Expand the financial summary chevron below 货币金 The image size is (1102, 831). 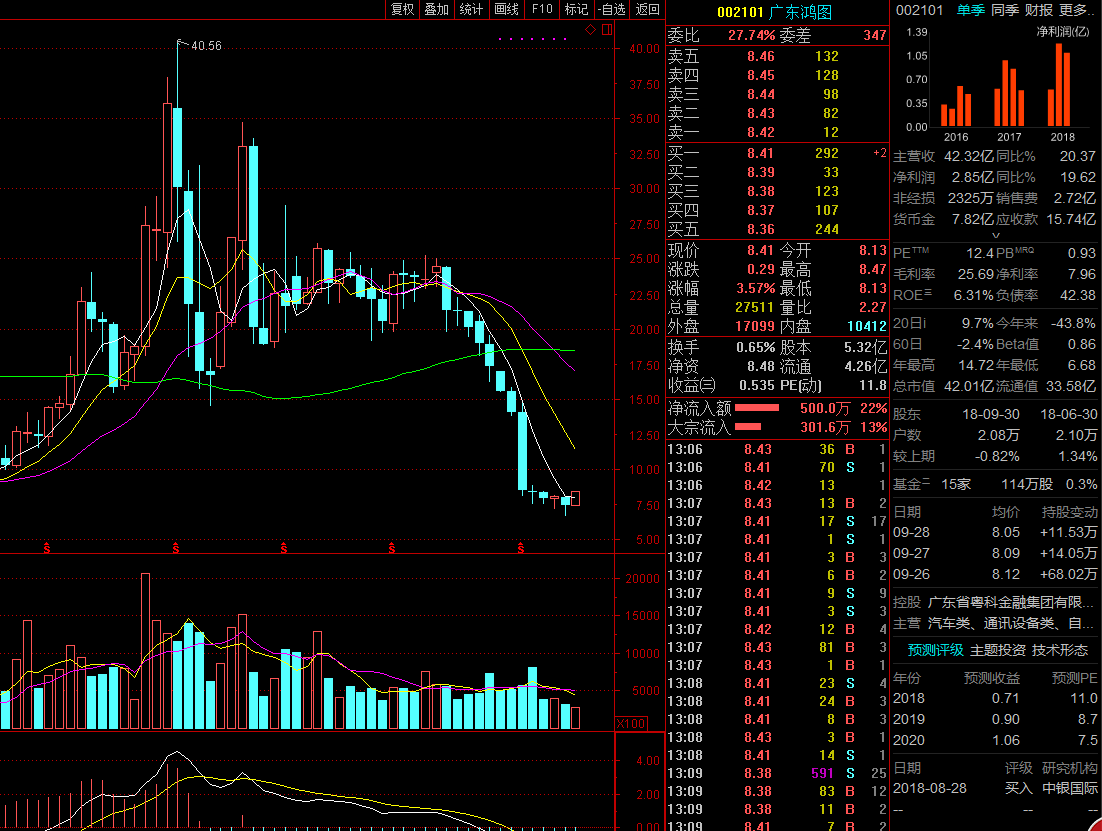[x=994, y=236]
